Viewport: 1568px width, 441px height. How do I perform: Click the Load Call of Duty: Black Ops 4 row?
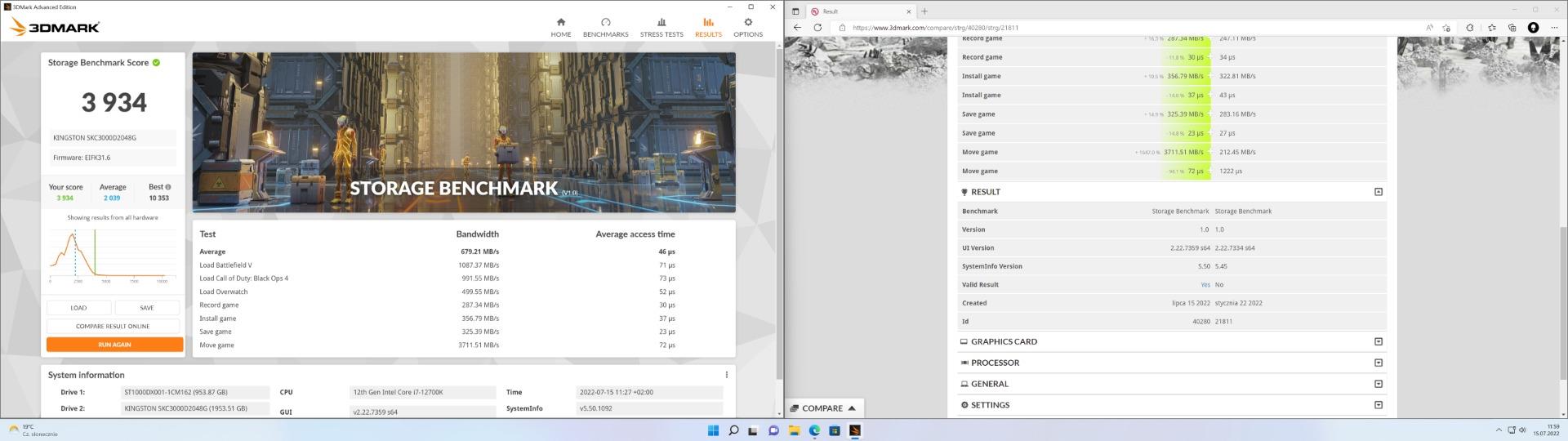[x=437, y=278]
